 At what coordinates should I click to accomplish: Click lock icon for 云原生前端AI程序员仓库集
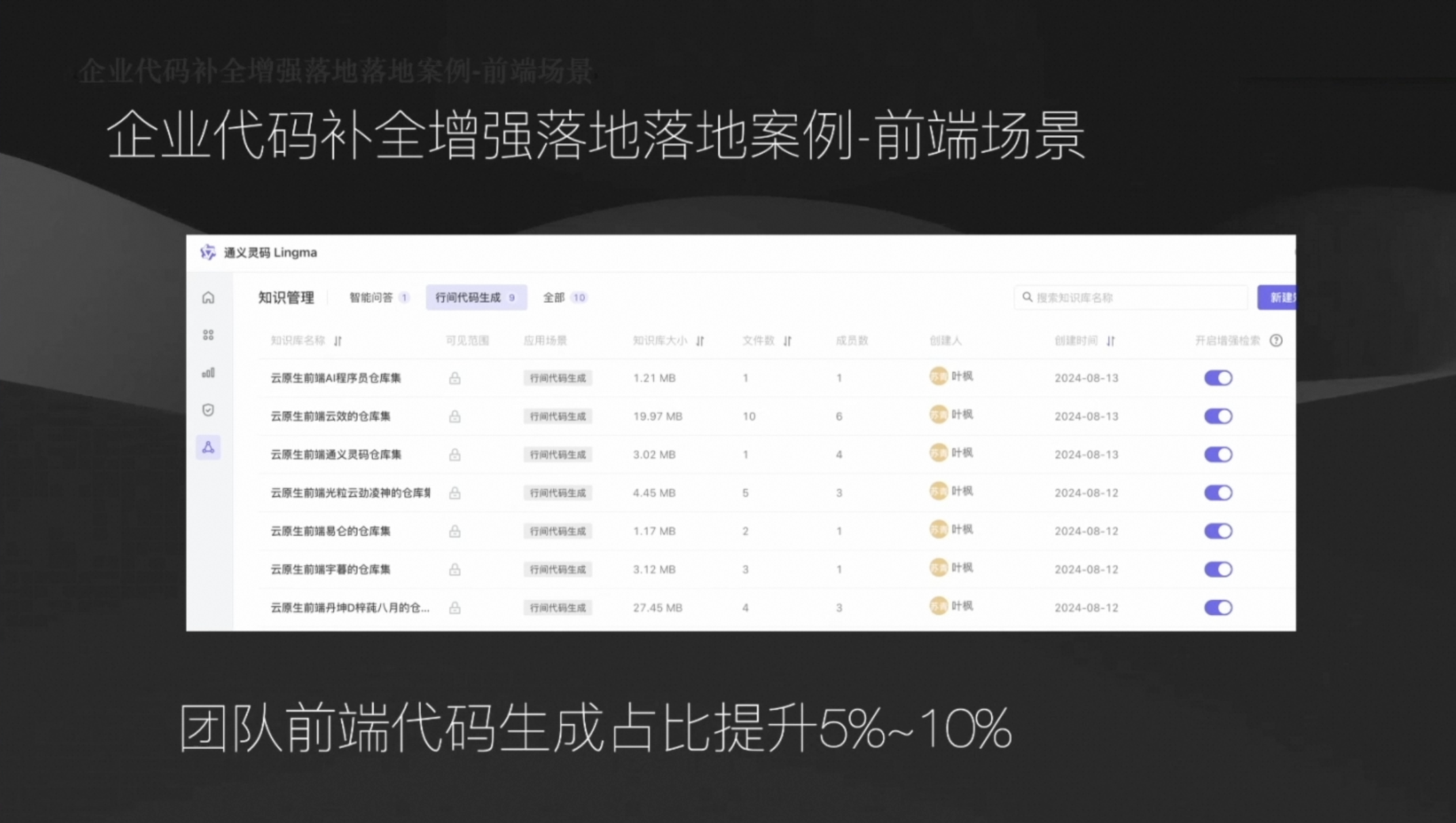(x=454, y=378)
